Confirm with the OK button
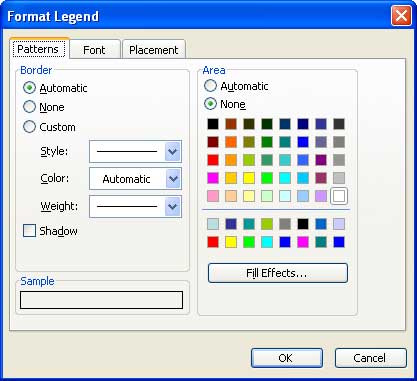The height and width of the screenshot is (381, 417). (287, 358)
